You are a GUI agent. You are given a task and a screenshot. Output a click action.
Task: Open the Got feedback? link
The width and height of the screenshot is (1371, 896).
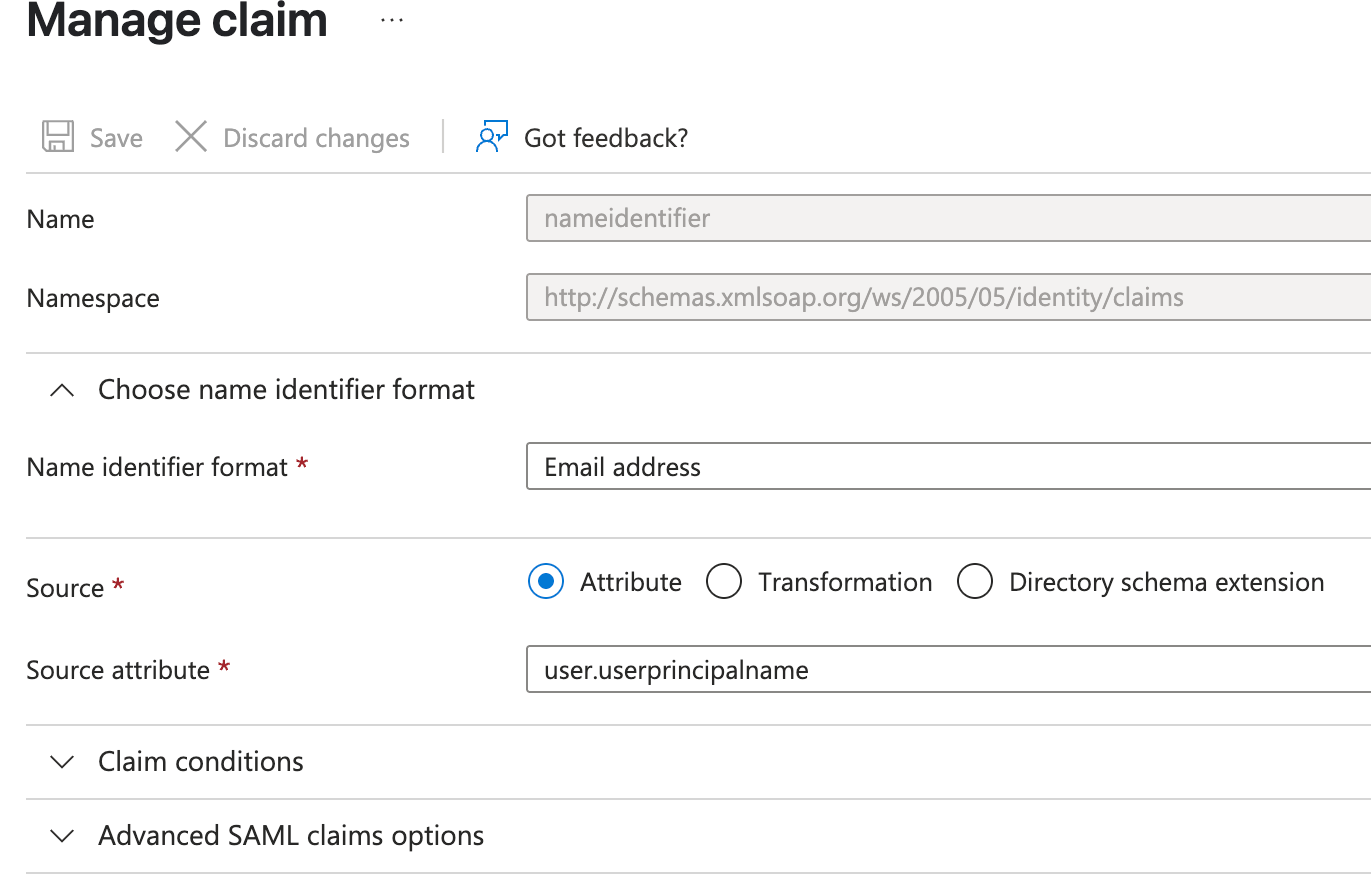click(605, 138)
